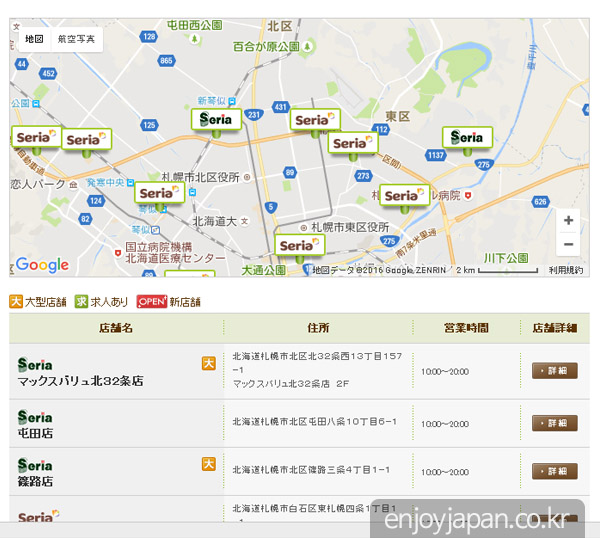Viewport: 600px width, 538px height.
Task: Click 大型店舗 legend icon
Action: 16,302
